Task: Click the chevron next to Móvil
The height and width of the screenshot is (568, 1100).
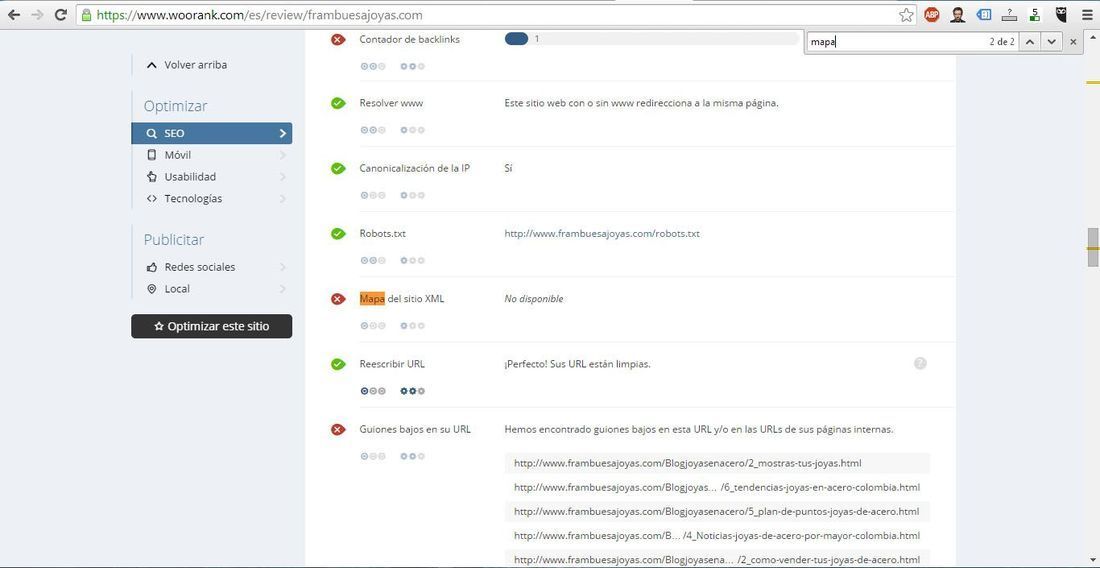Action: [x=283, y=155]
